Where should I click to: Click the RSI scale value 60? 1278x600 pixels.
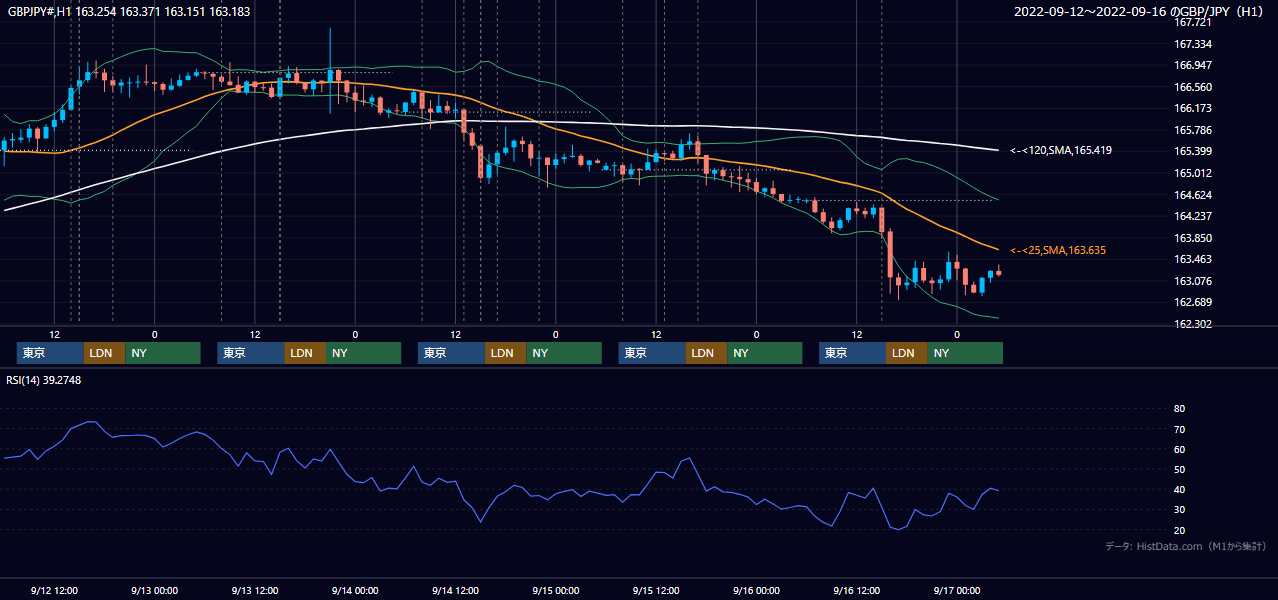[1179, 449]
